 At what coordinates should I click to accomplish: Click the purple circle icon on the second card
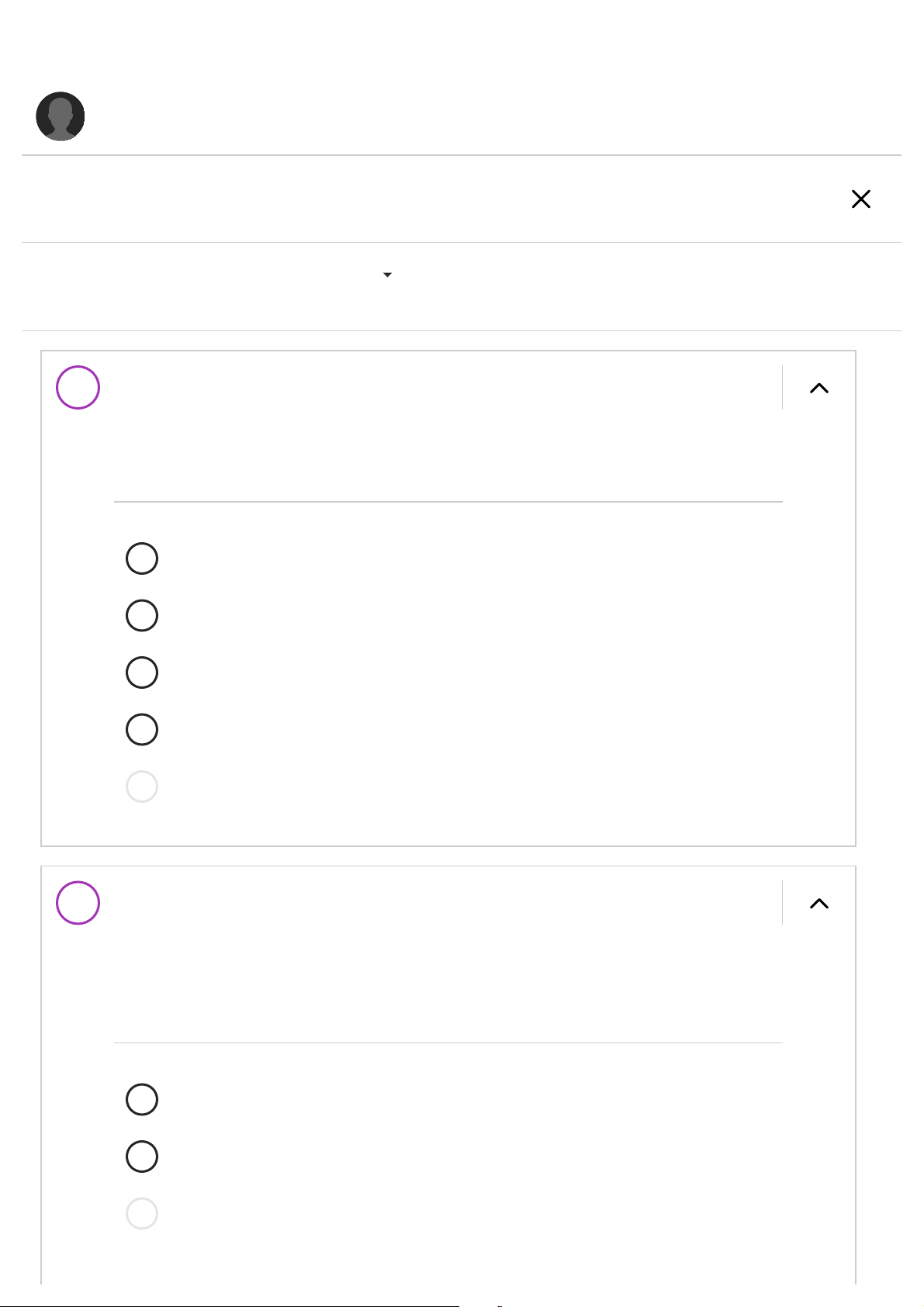coord(78,903)
